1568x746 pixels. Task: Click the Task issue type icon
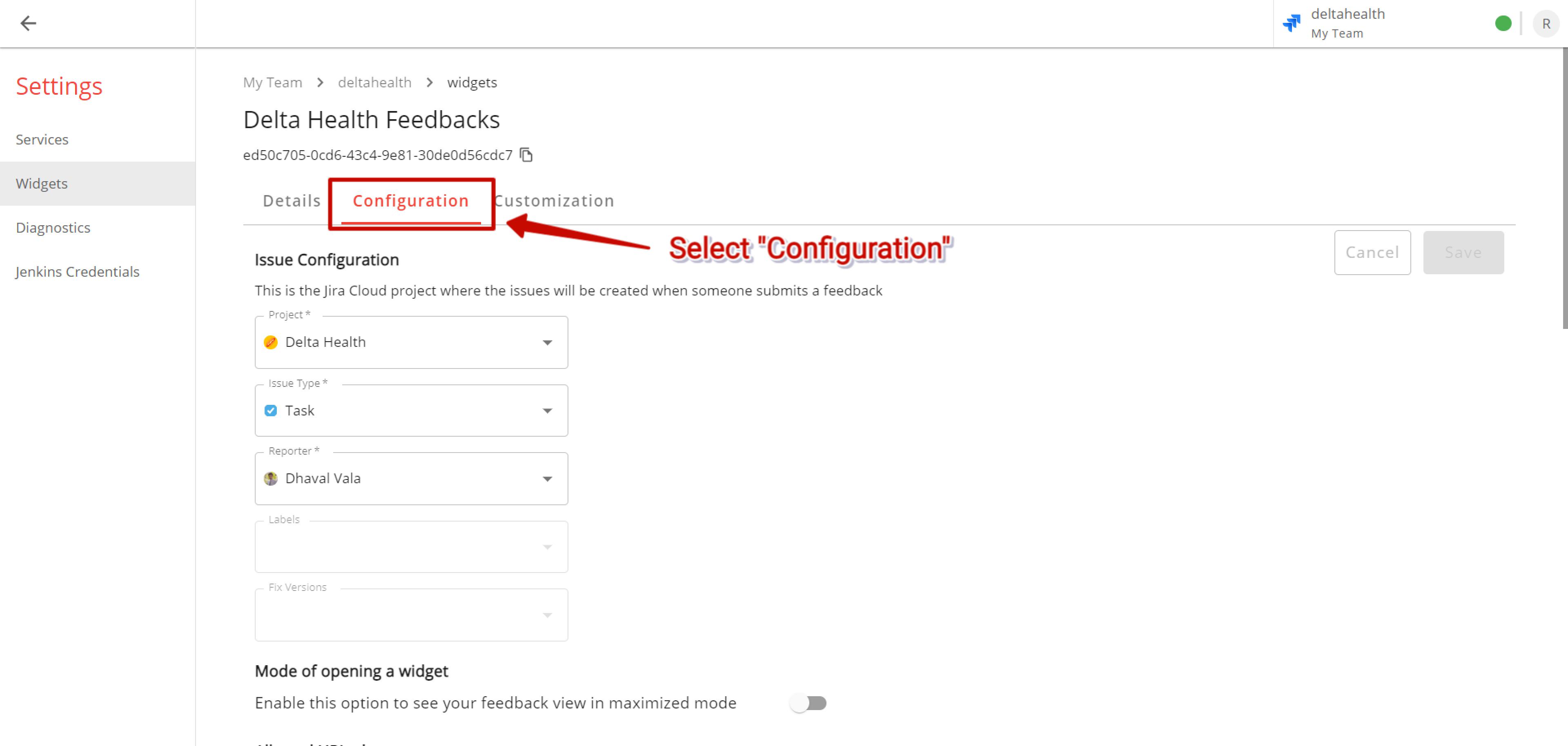tap(270, 411)
